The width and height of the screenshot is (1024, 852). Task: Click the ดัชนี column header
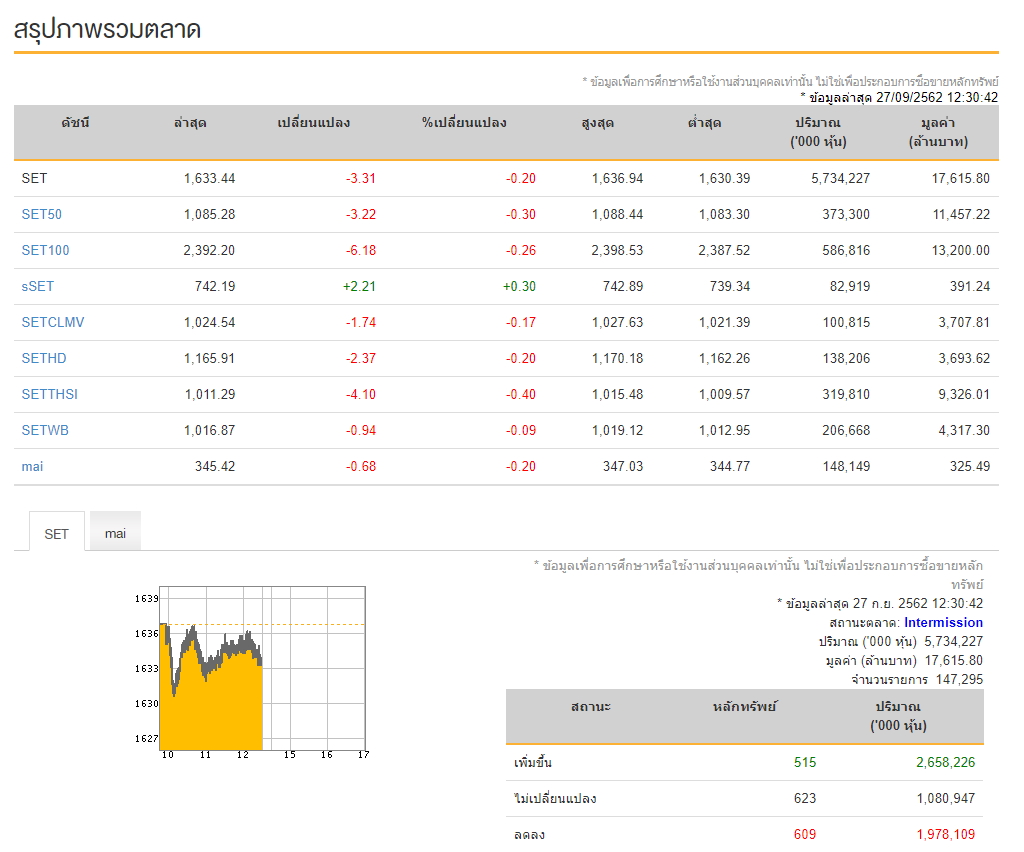coord(76,123)
